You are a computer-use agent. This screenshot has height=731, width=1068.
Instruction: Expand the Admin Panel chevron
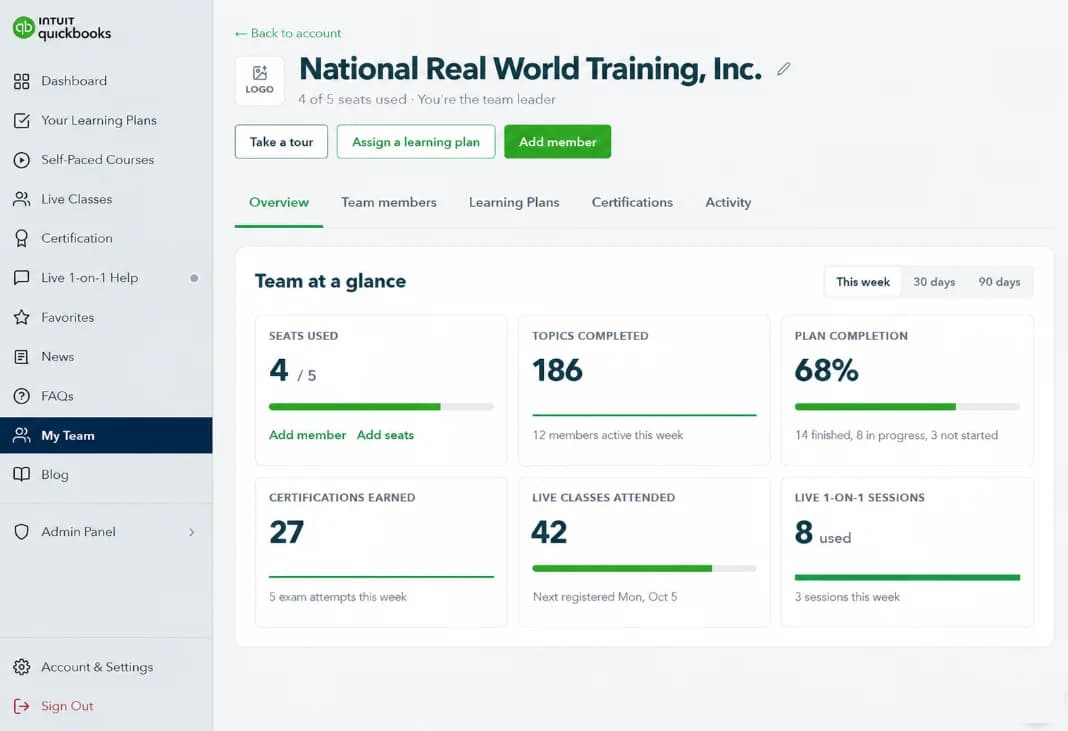pyautogui.click(x=192, y=532)
